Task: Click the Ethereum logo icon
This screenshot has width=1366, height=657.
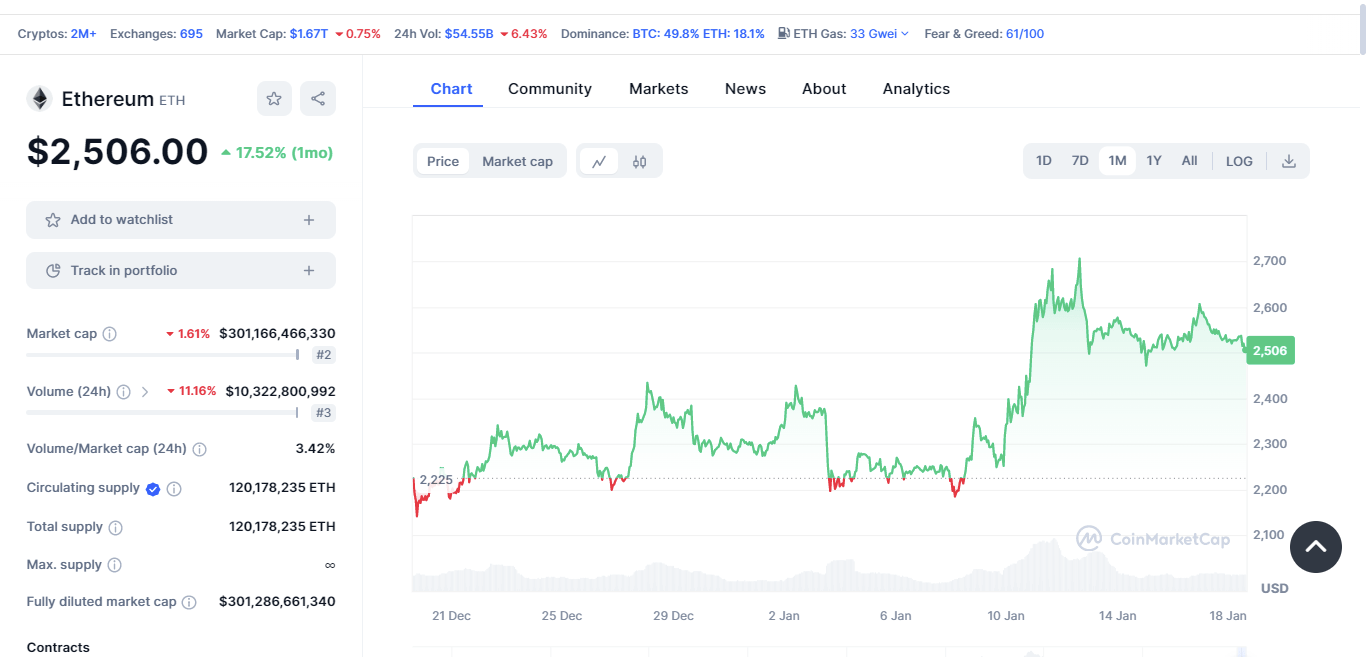Action: pyautogui.click(x=39, y=98)
